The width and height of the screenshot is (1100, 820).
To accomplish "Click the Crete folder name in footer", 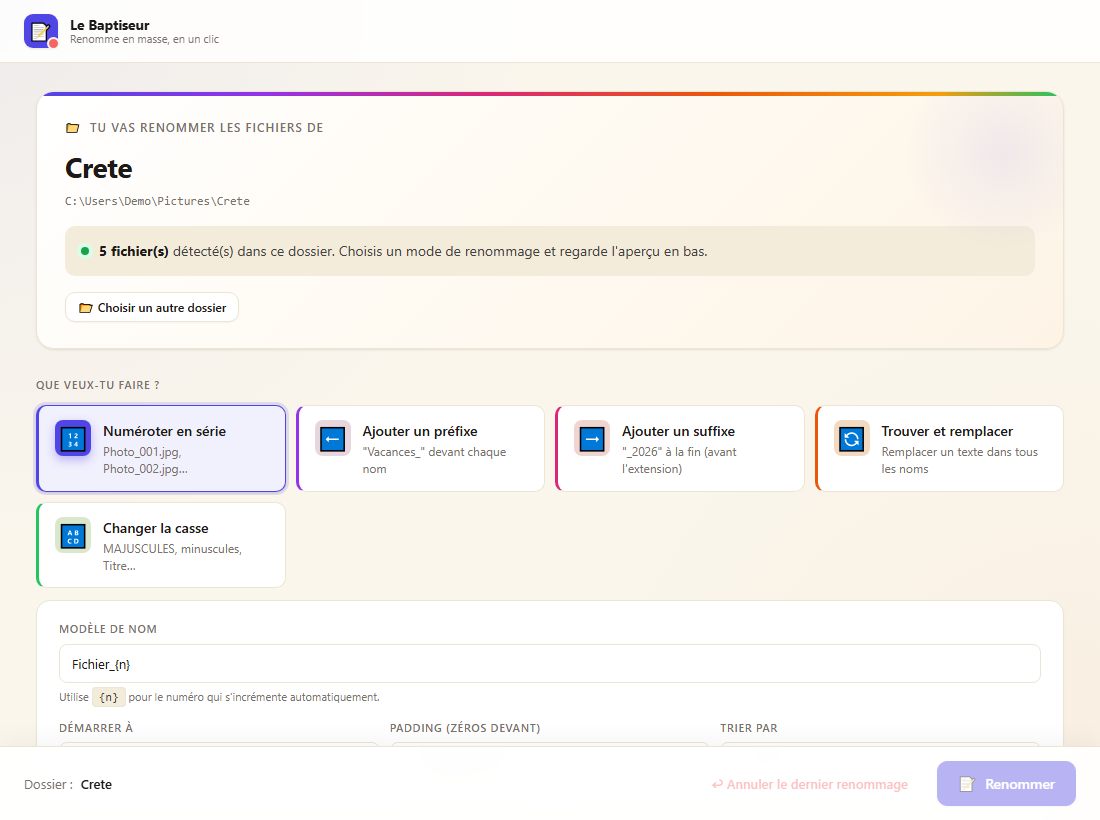I will (96, 784).
